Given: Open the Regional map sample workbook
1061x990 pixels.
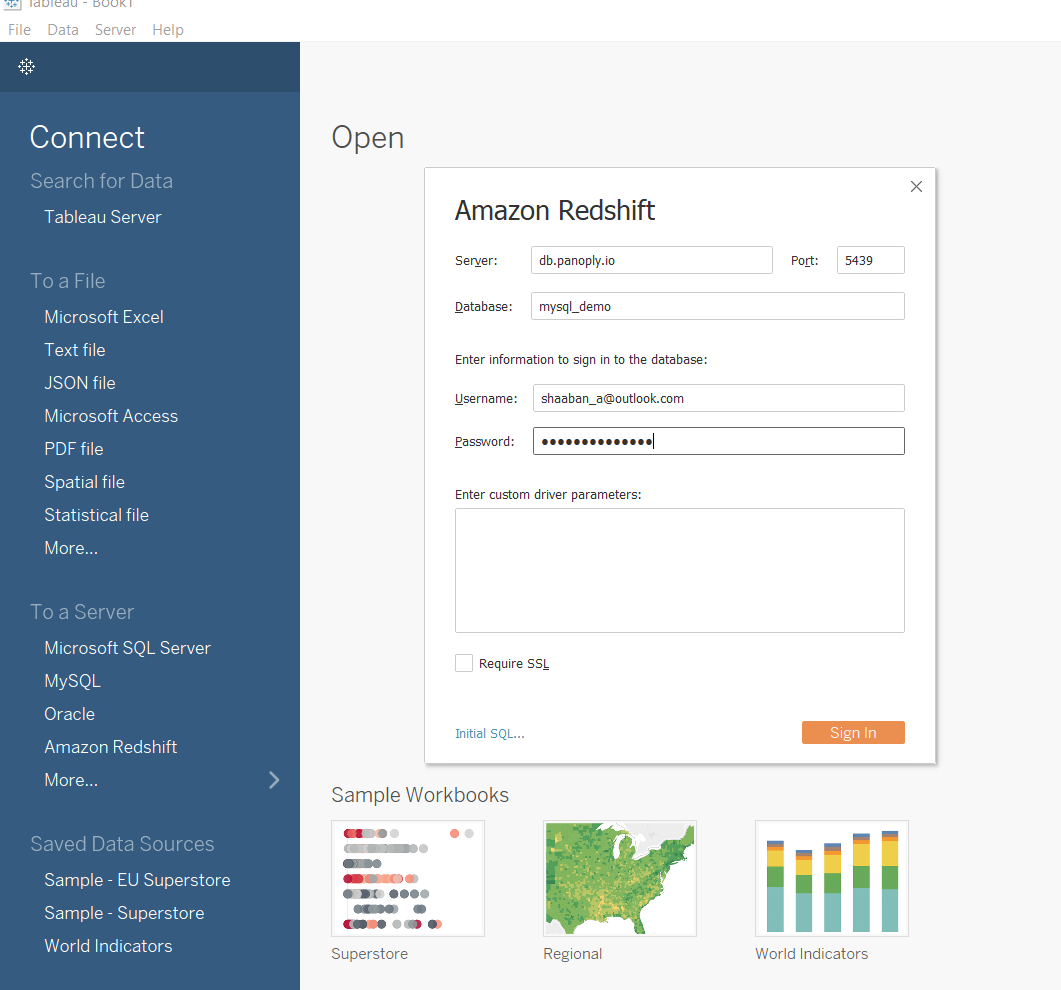Looking at the screenshot, I should [619, 878].
